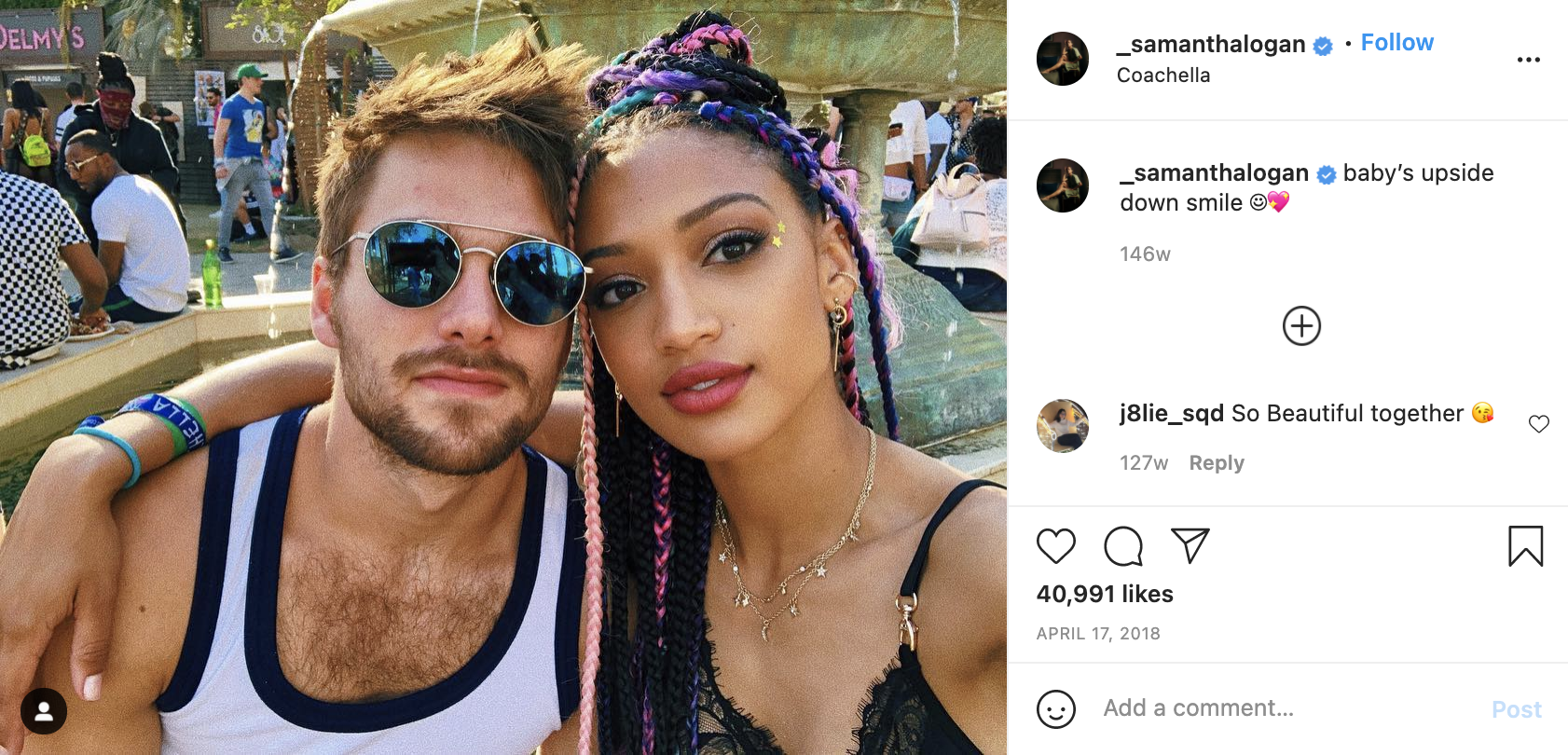Open the Coachella location link
Viewport: 1568px width, 755px height.
click(1163, 75)
